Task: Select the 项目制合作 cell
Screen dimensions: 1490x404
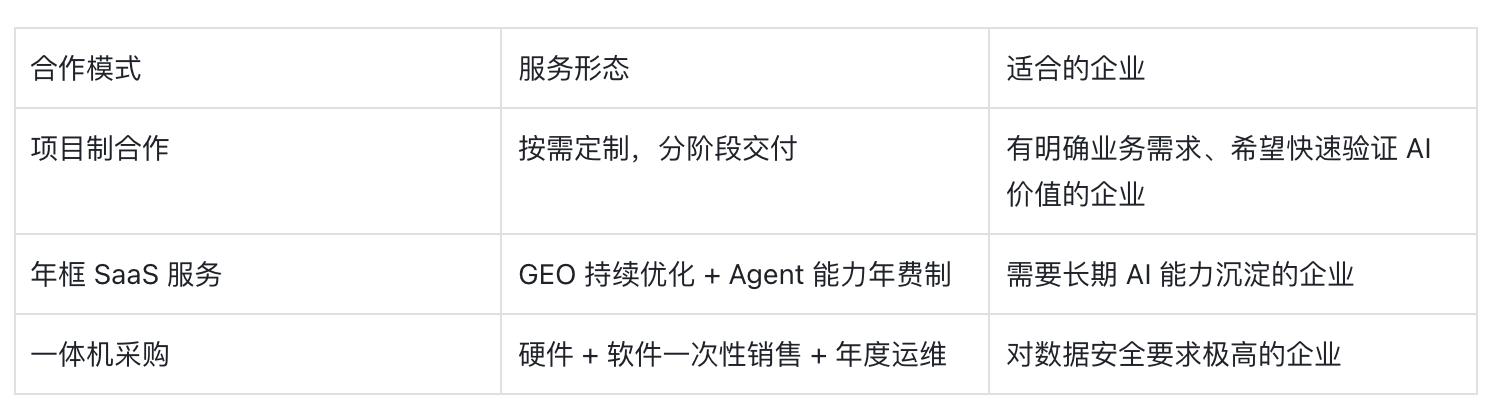Action: [x=257, y=171]
